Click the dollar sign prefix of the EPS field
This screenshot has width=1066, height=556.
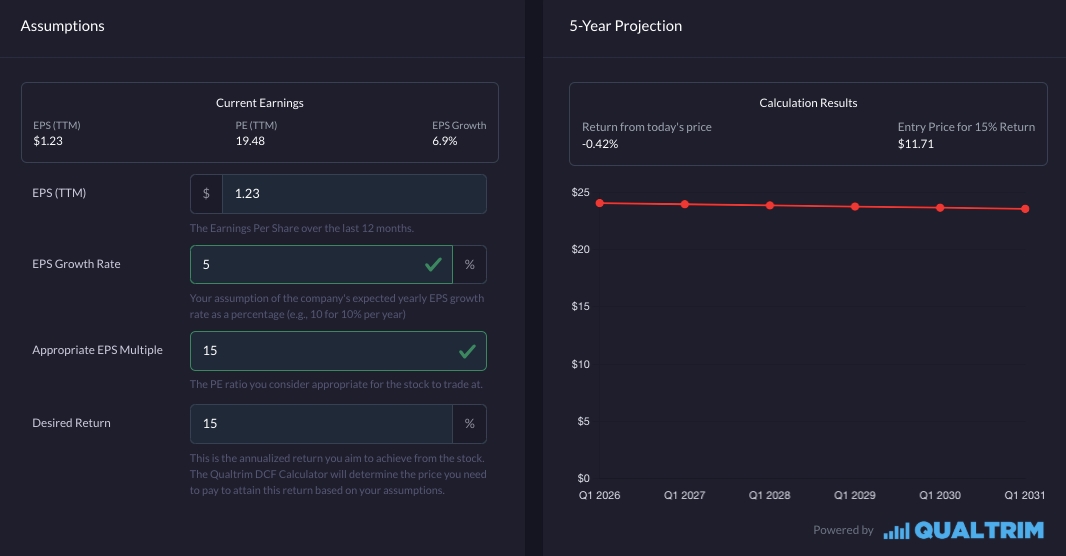(x=207, y=194)
